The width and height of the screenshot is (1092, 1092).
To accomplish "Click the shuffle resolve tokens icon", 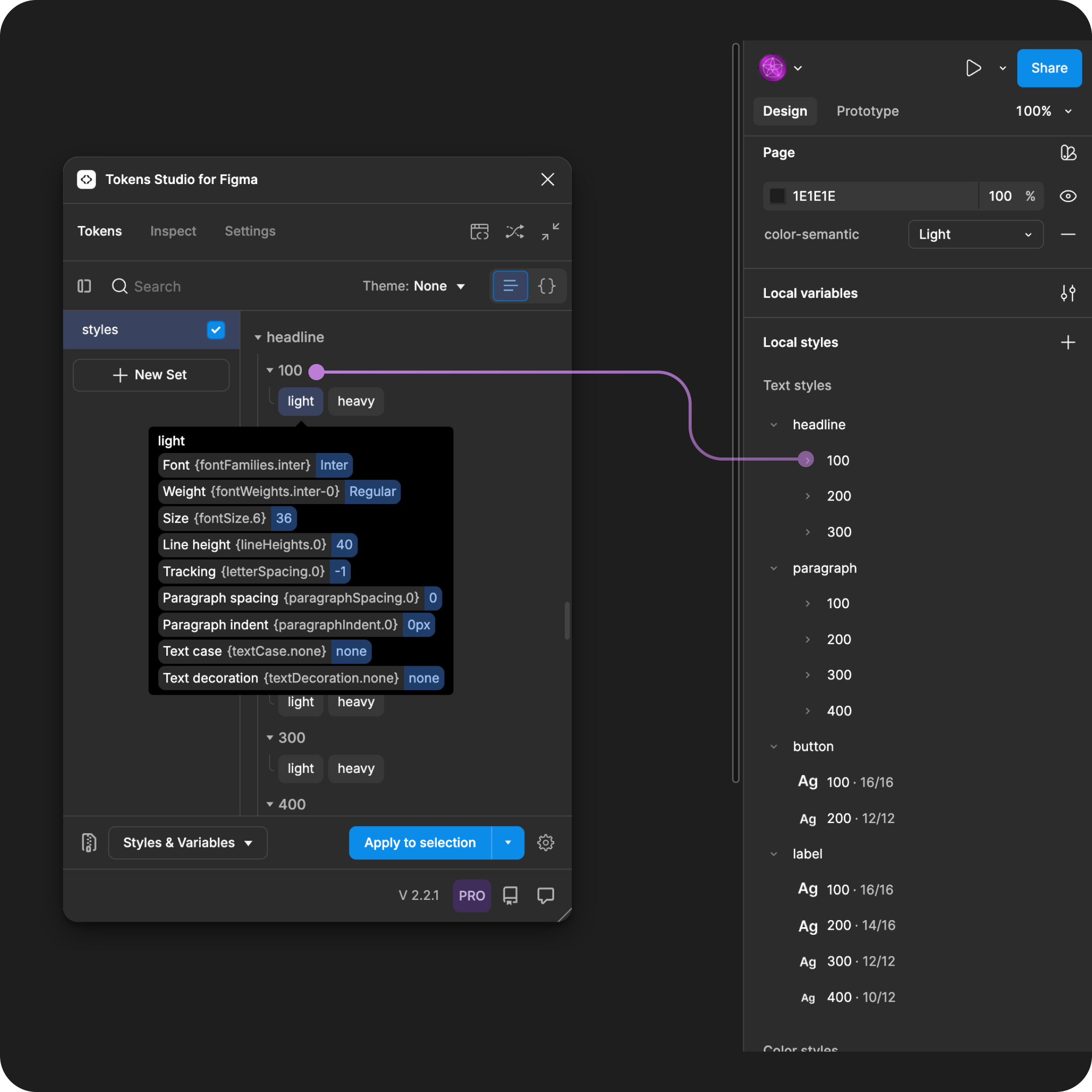I will [514, 231].
